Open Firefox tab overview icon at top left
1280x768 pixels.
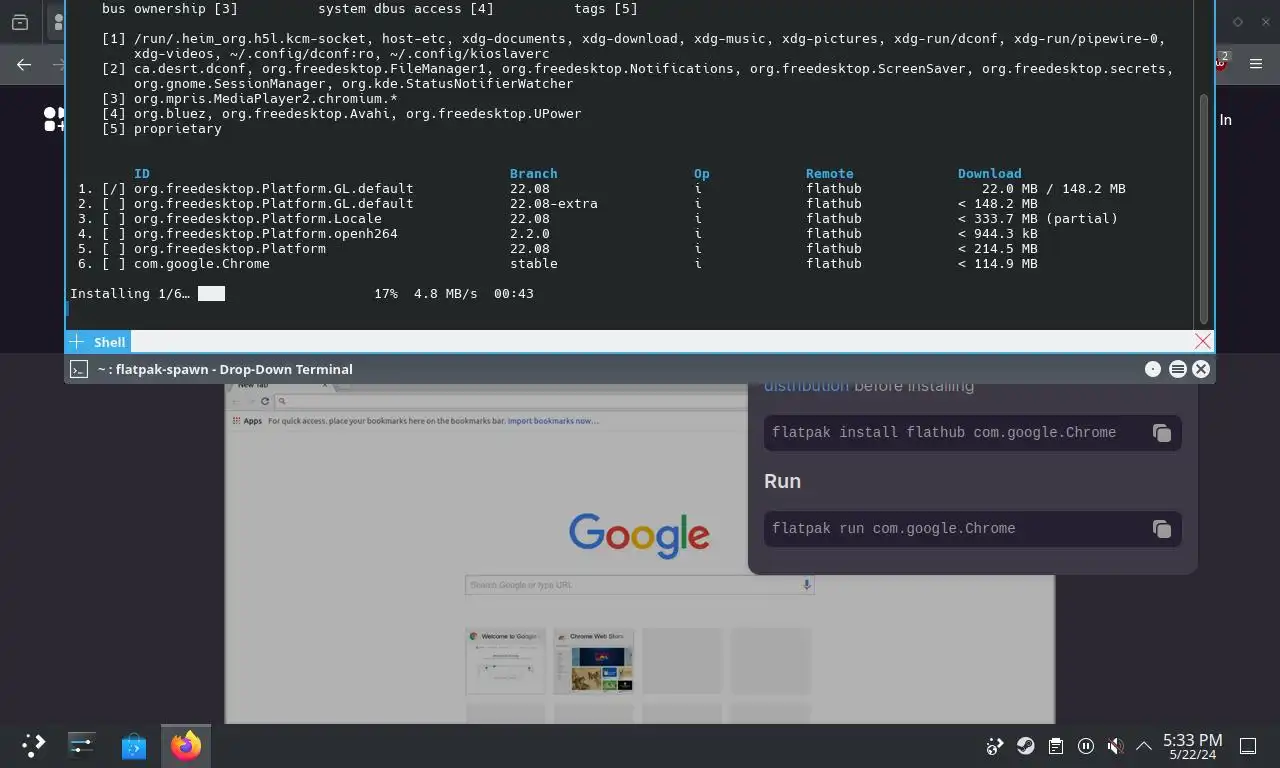click(20, 22)
